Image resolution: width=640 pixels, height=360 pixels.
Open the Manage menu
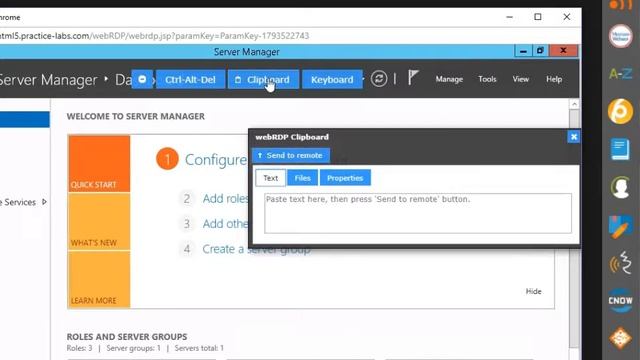coord(449,79)
